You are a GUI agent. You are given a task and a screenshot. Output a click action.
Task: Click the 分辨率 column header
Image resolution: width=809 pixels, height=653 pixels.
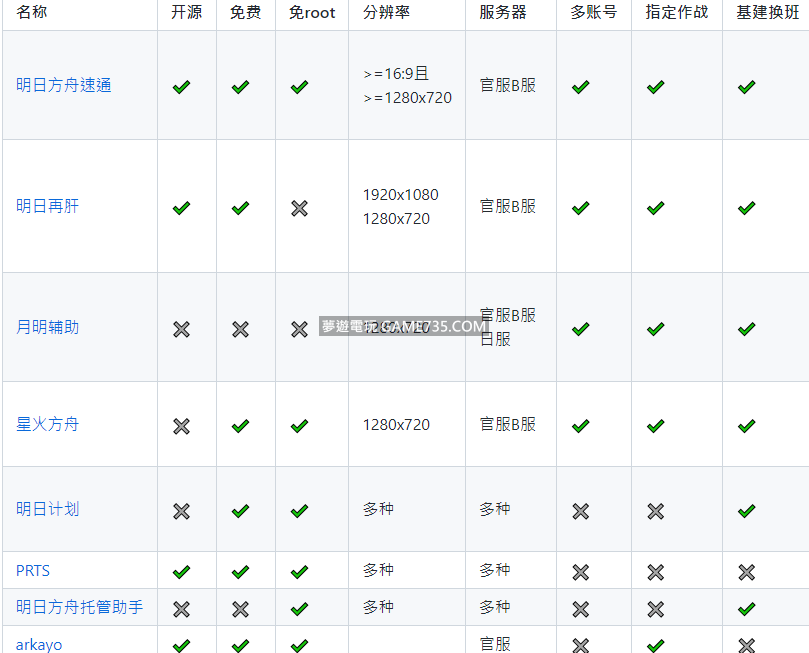pyautogui.click(x=386, y=13)
